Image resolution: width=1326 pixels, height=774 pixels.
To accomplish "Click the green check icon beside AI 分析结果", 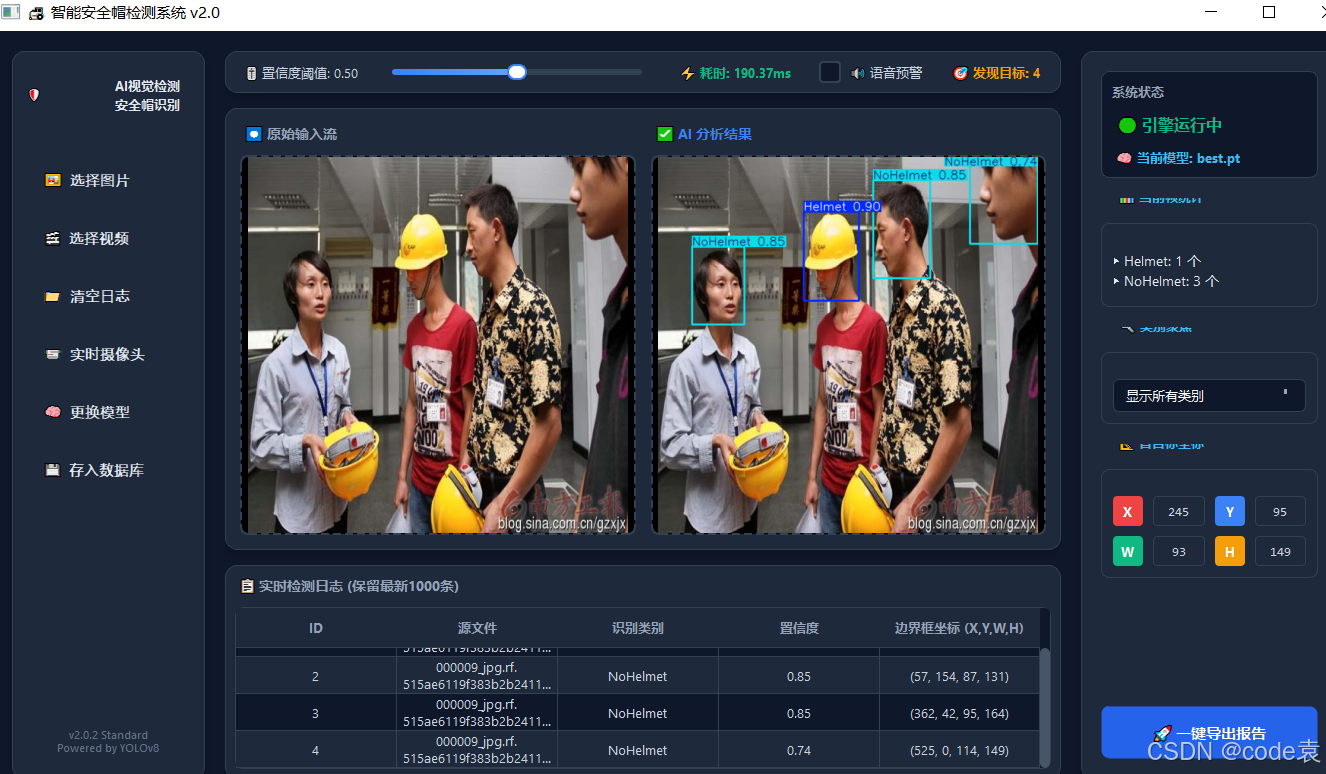I will 665,134.
